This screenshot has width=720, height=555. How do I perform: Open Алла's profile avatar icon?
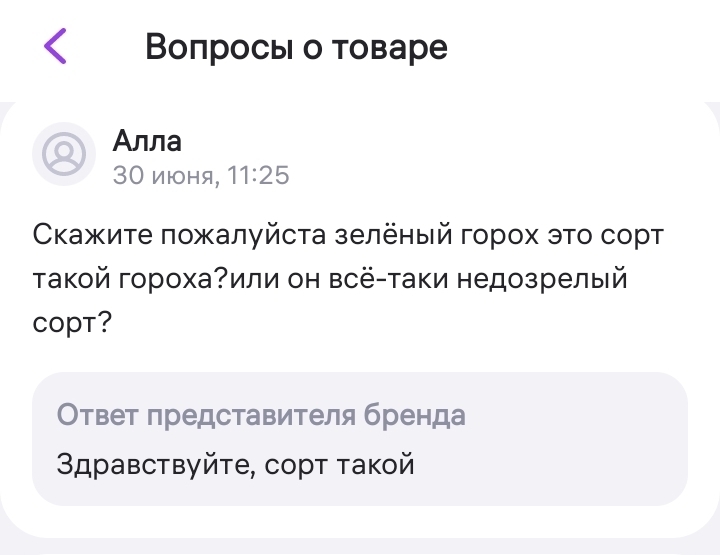coord(65,155)
